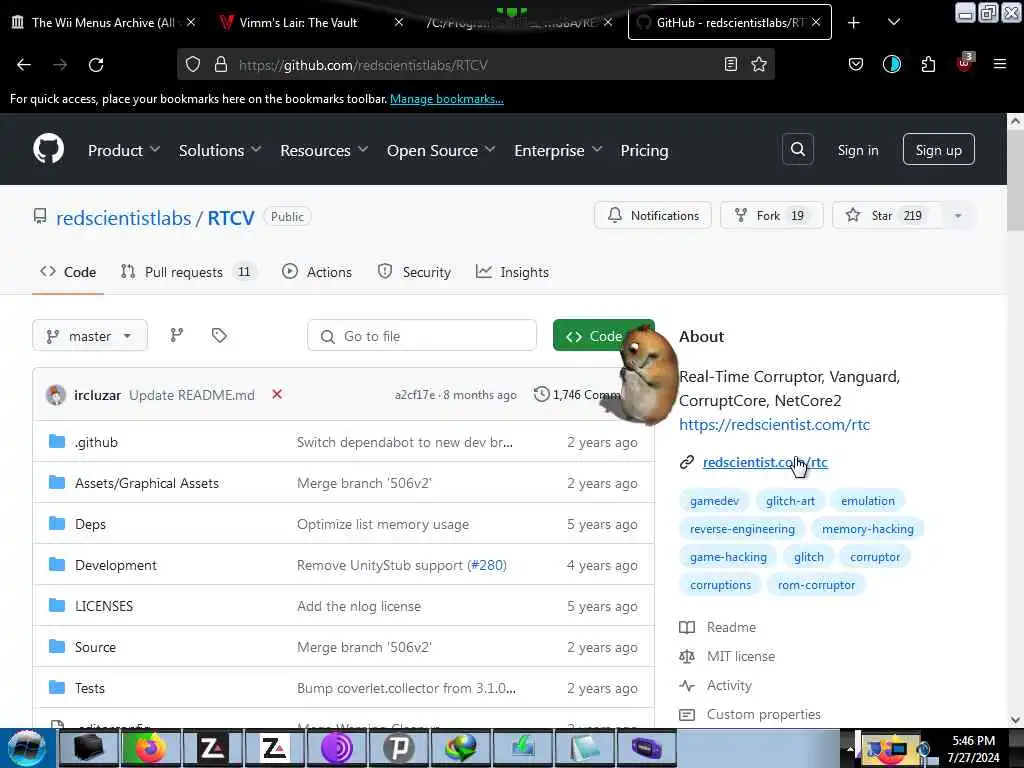Open the Firefox hamburger menu

[999, 64]
